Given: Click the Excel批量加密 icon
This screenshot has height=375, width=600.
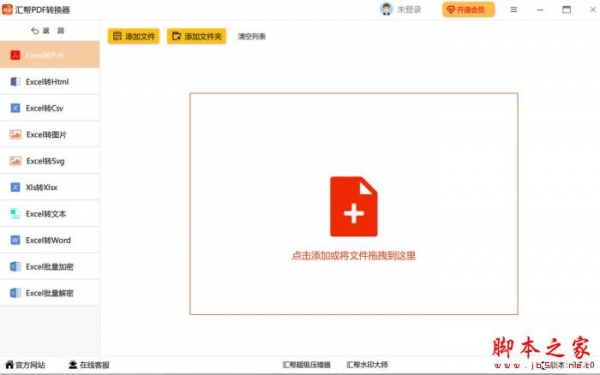Looking at the screenshot, I should click(x=15, y=266).
